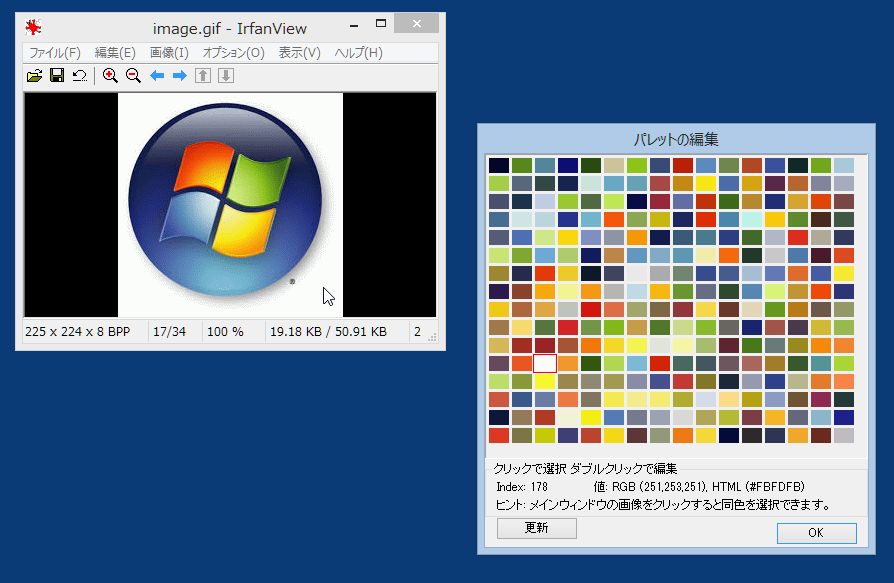Go to the previous image with the left arrow
This screenshot has width=894, height=583.
click(157, 76)
